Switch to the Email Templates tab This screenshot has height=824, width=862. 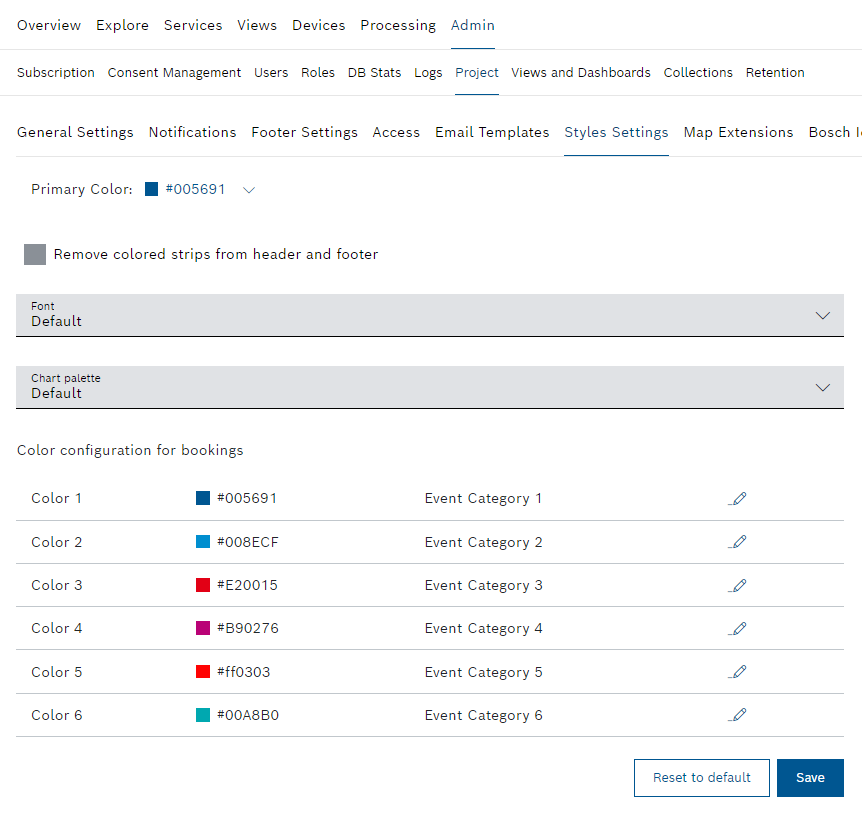tap(492, 132)
